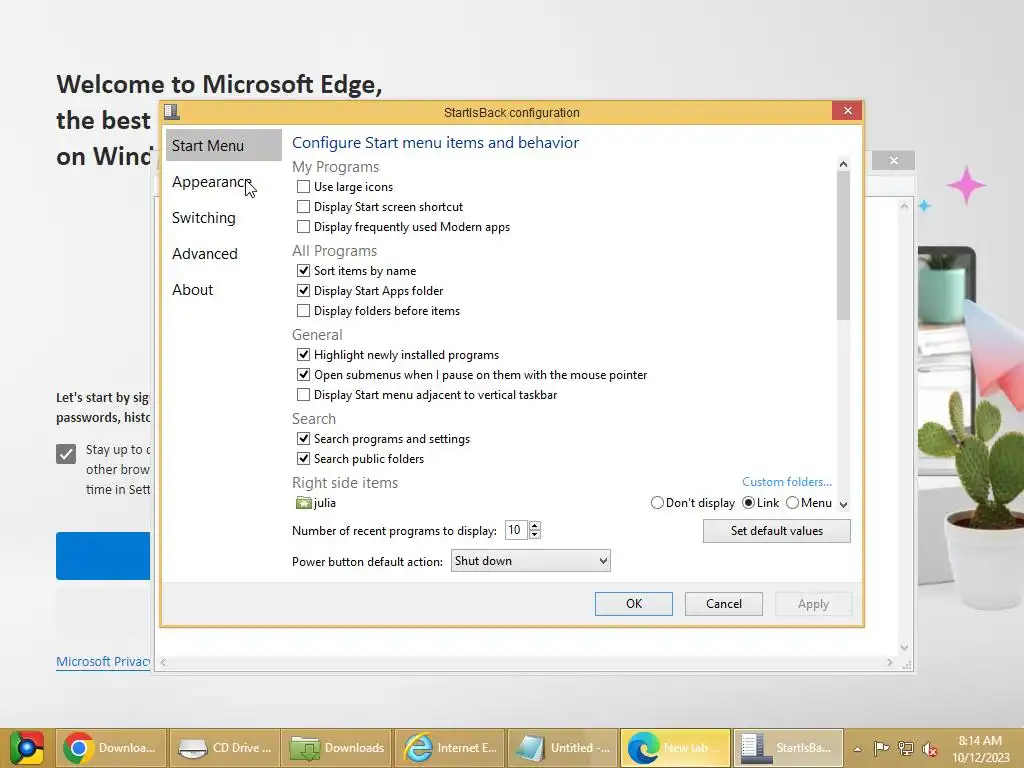The image size is (1024, 768).
Task: Open the Advanced tab
Action: pos(223,253)
